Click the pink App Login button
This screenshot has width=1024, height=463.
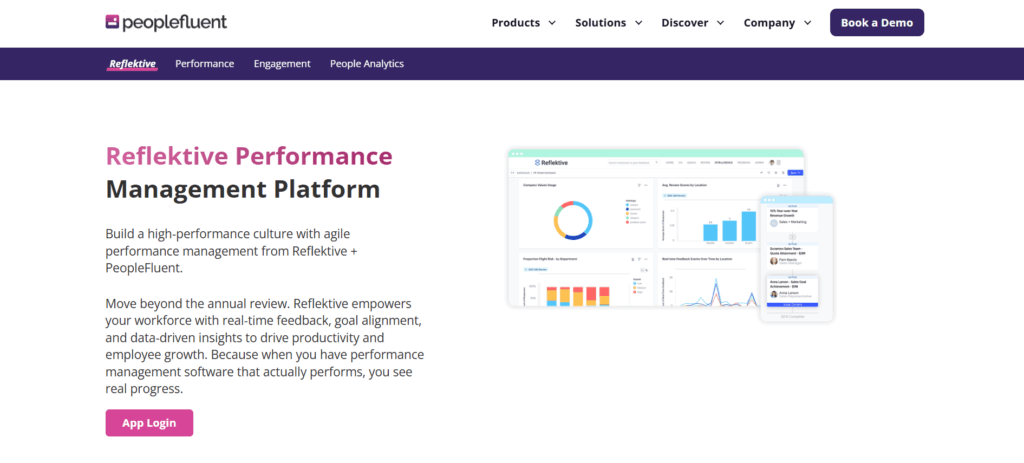tap(149, 423)
